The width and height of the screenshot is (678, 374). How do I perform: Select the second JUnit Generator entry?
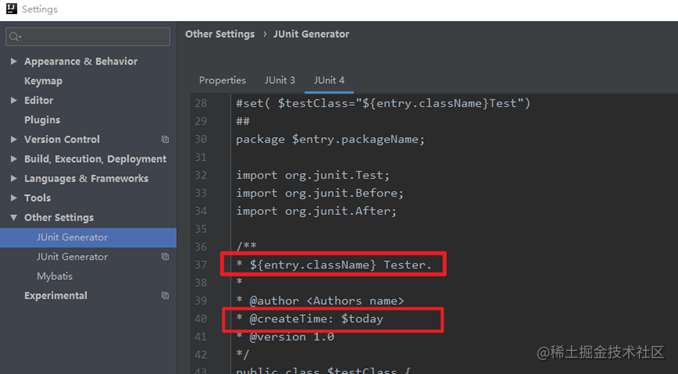pos(72,257)
